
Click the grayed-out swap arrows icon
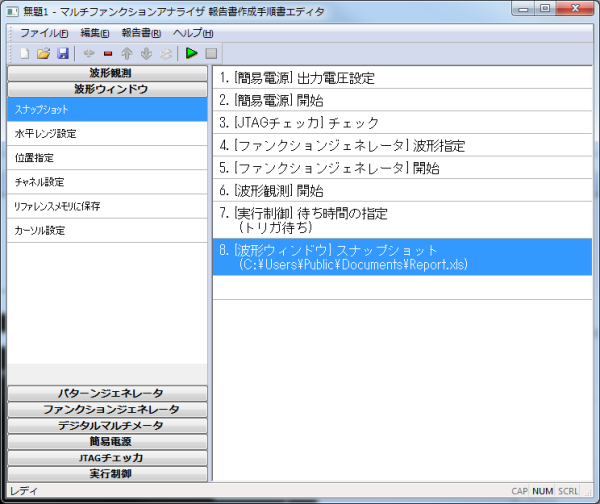166,54
